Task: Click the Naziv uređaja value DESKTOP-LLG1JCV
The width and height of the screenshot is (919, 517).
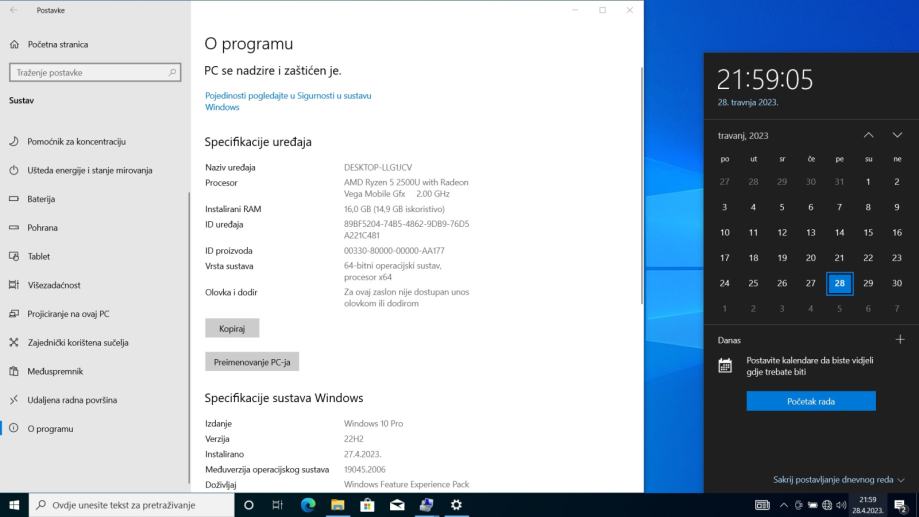Action: tap(378, 168)
